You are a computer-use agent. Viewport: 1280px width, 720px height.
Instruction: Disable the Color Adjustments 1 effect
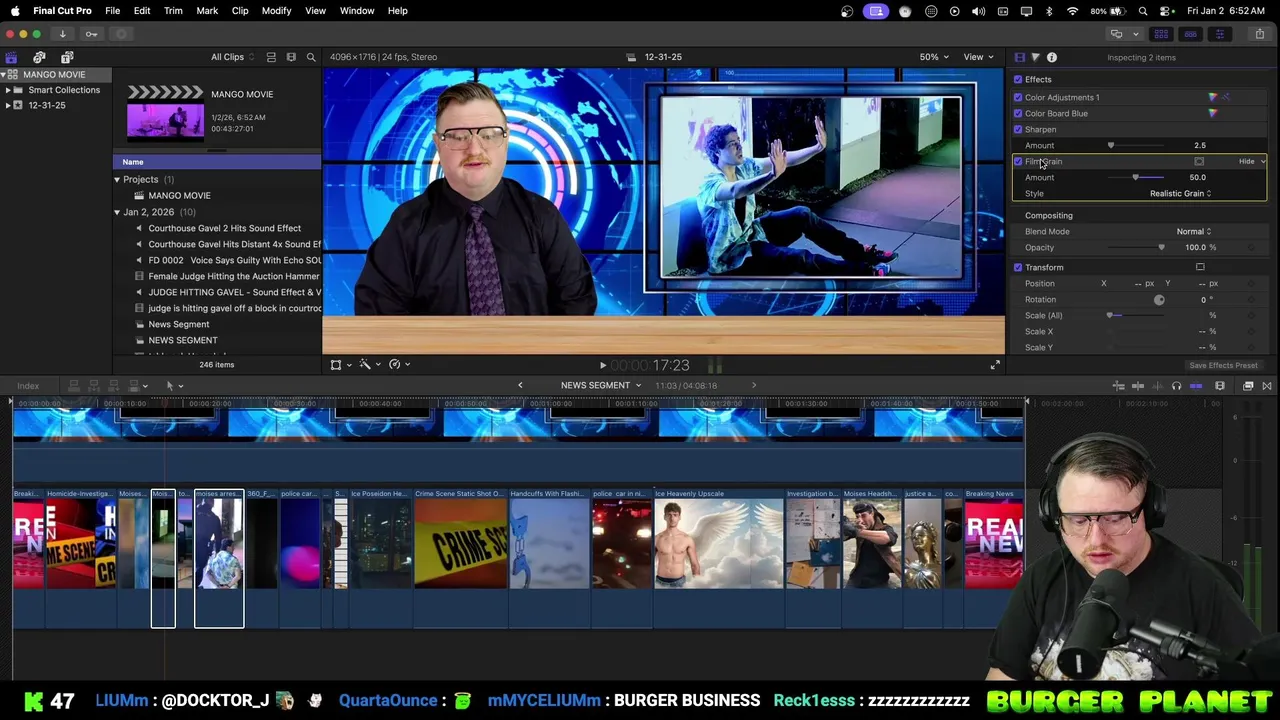click(x=1018, y=97)
